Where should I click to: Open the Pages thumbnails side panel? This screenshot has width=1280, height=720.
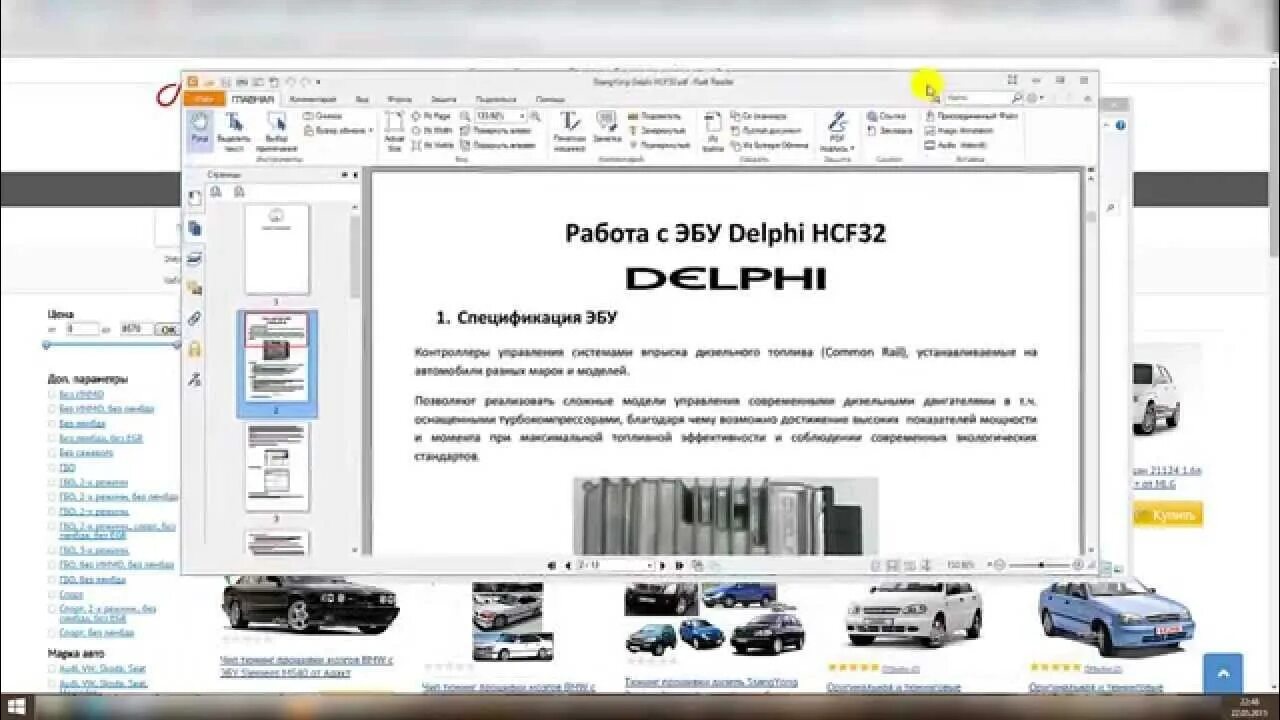194,228
